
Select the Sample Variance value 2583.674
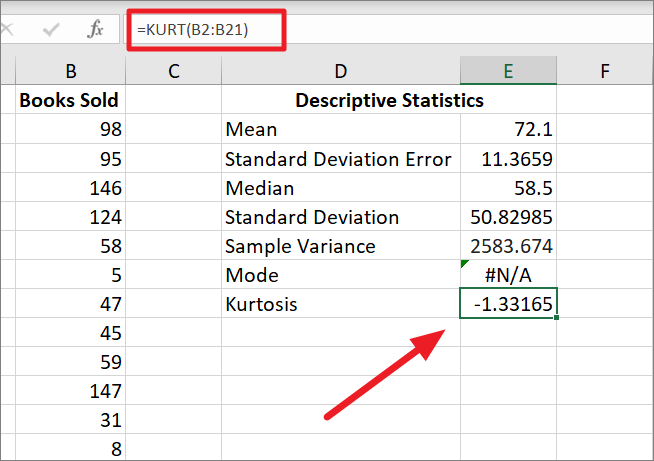tap(508, 246)
